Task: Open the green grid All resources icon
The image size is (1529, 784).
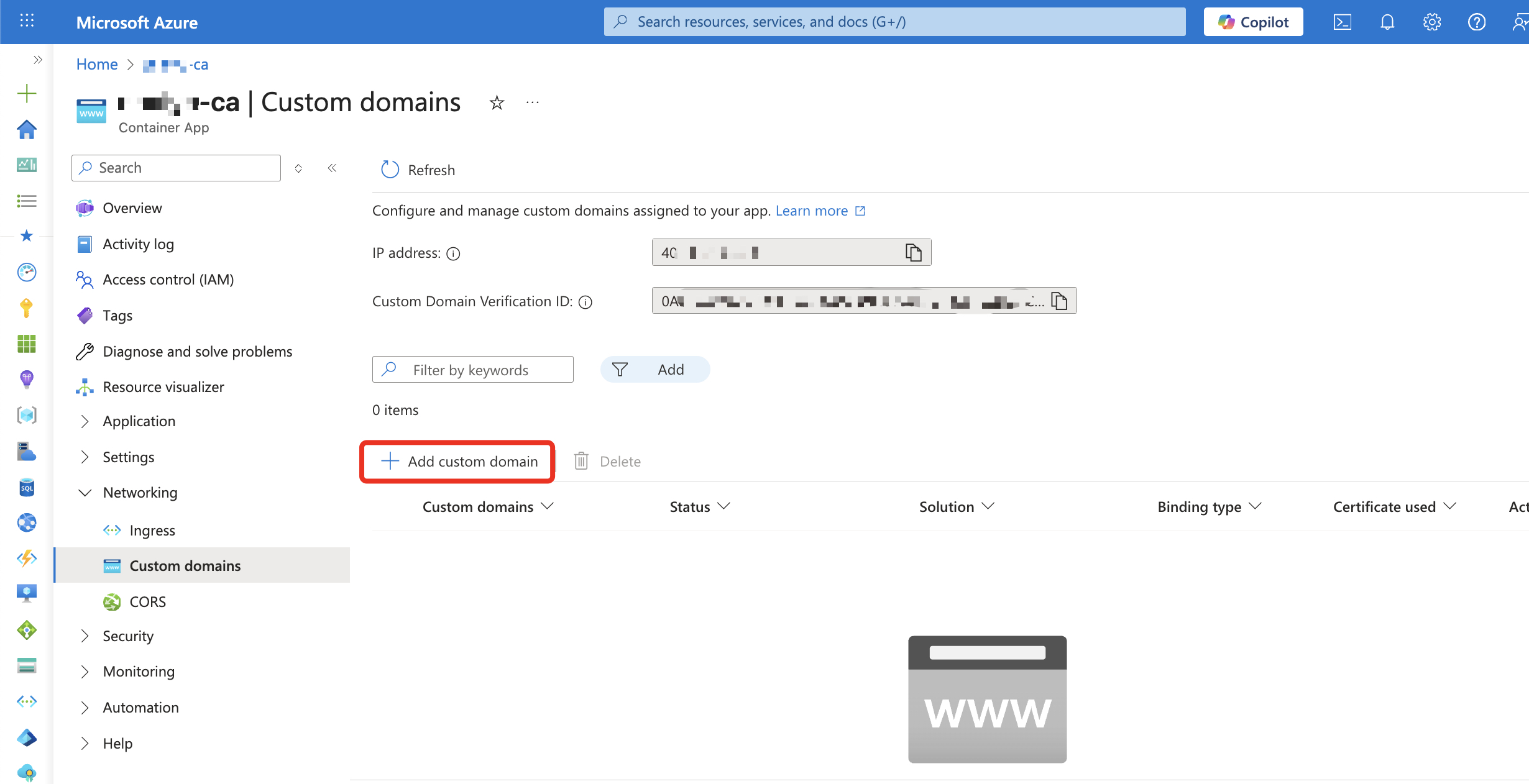Action: [27, 344]
